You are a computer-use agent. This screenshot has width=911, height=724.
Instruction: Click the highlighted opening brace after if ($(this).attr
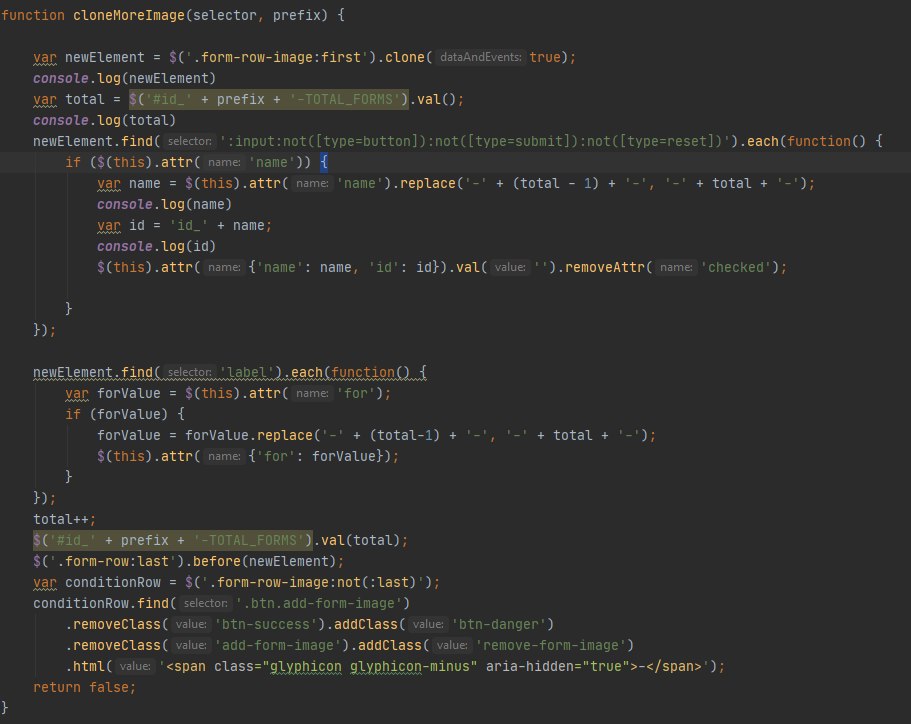[x=324, y=162]
